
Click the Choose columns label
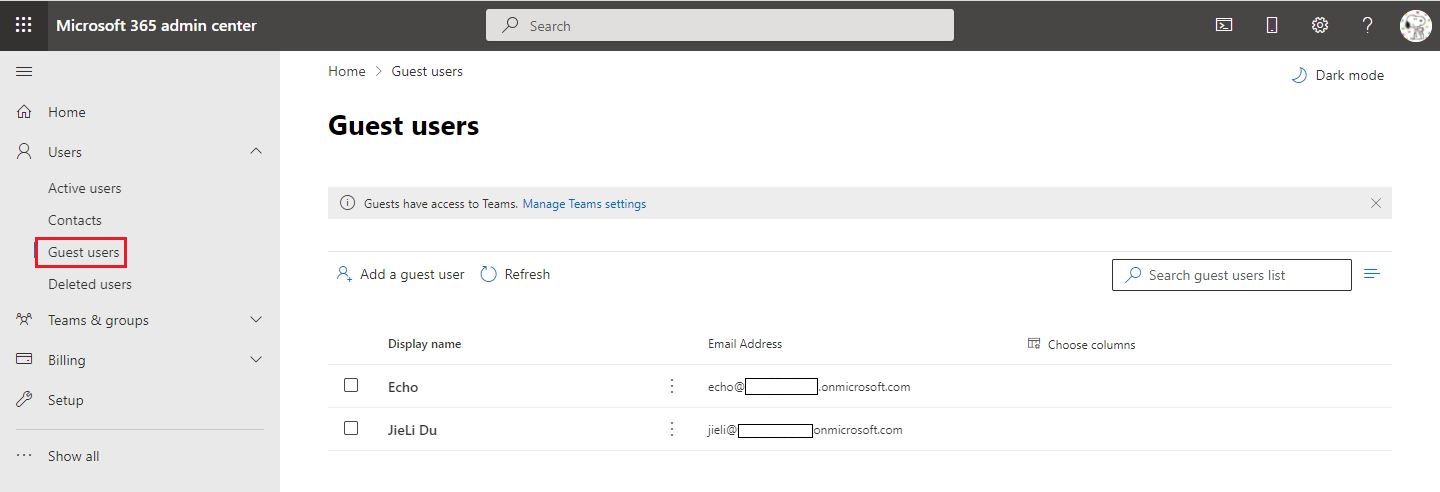pyautogui.click(x=1092, y=344)
